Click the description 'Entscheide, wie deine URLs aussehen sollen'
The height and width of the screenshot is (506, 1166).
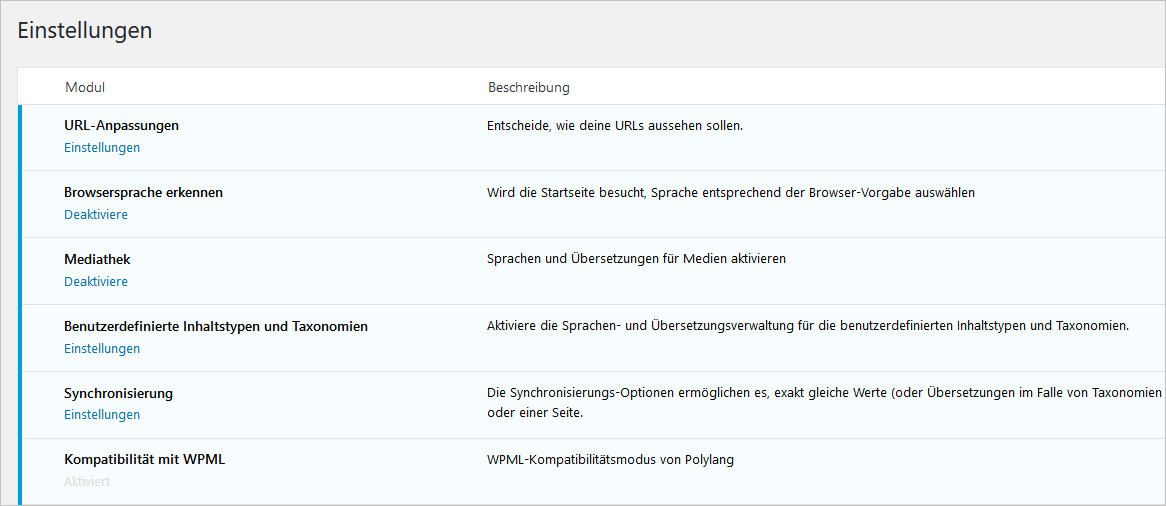615,126
